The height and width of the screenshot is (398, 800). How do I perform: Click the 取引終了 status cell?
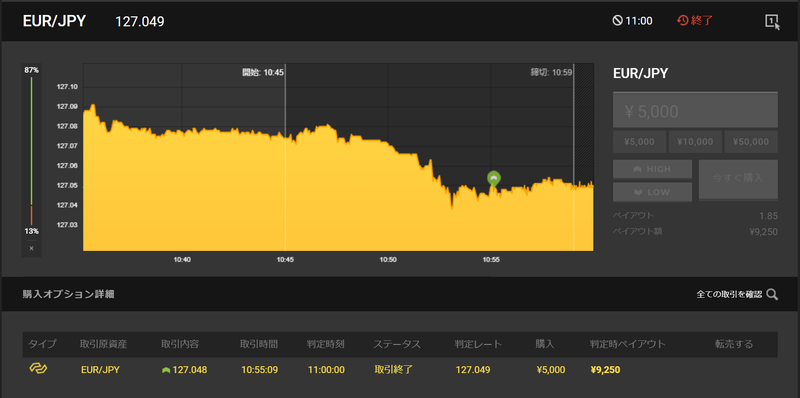coord(393,370)
